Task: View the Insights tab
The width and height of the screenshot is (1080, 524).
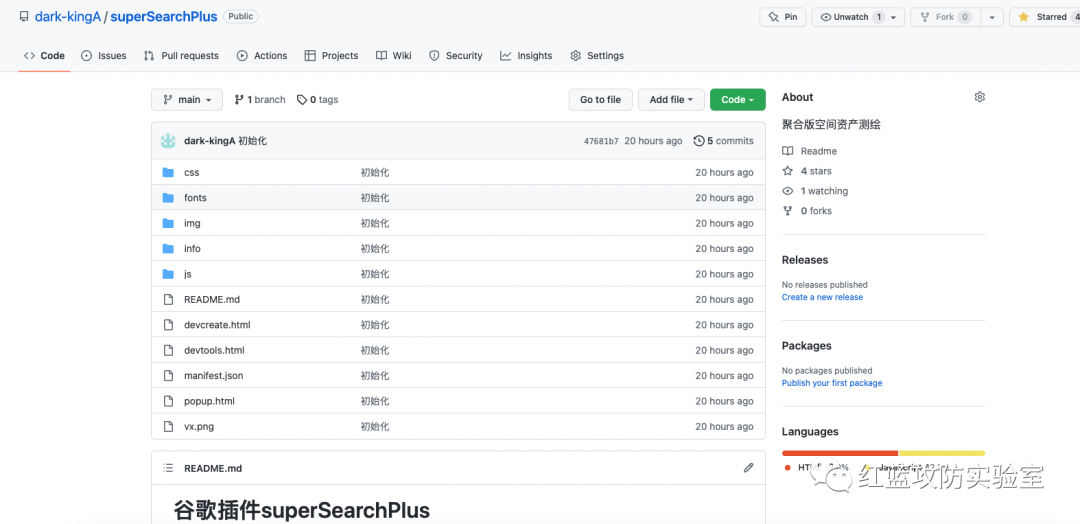Action: click(x=526, y=56)
